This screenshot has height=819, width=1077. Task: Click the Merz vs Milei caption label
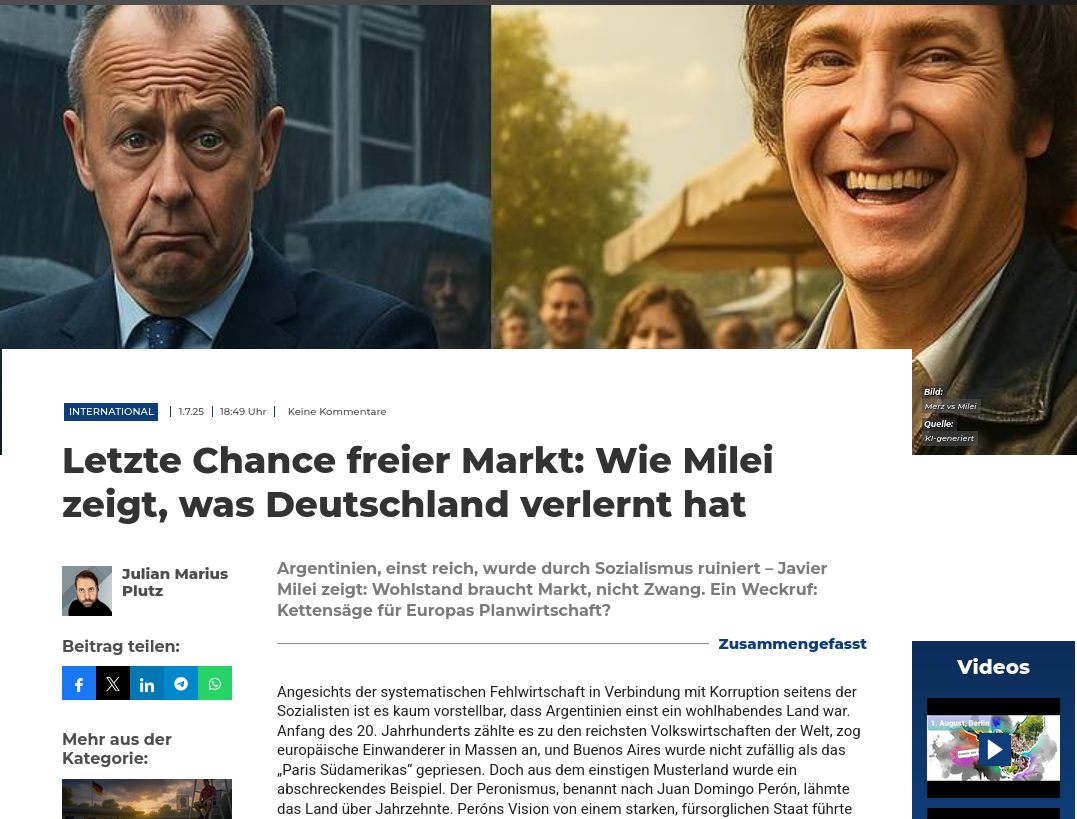950,406
